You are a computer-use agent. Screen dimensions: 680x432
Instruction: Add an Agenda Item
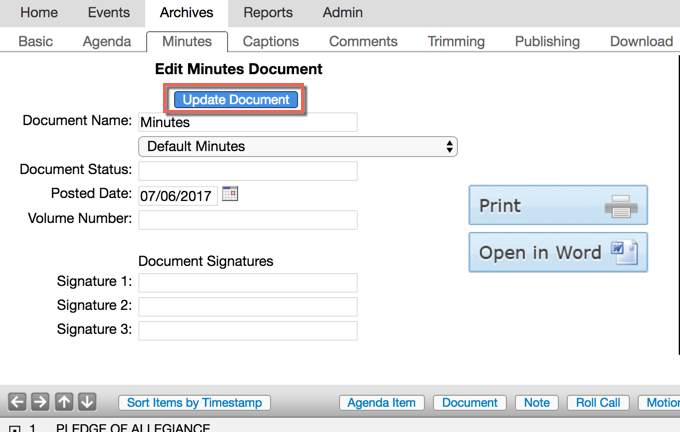coord(382,403)
